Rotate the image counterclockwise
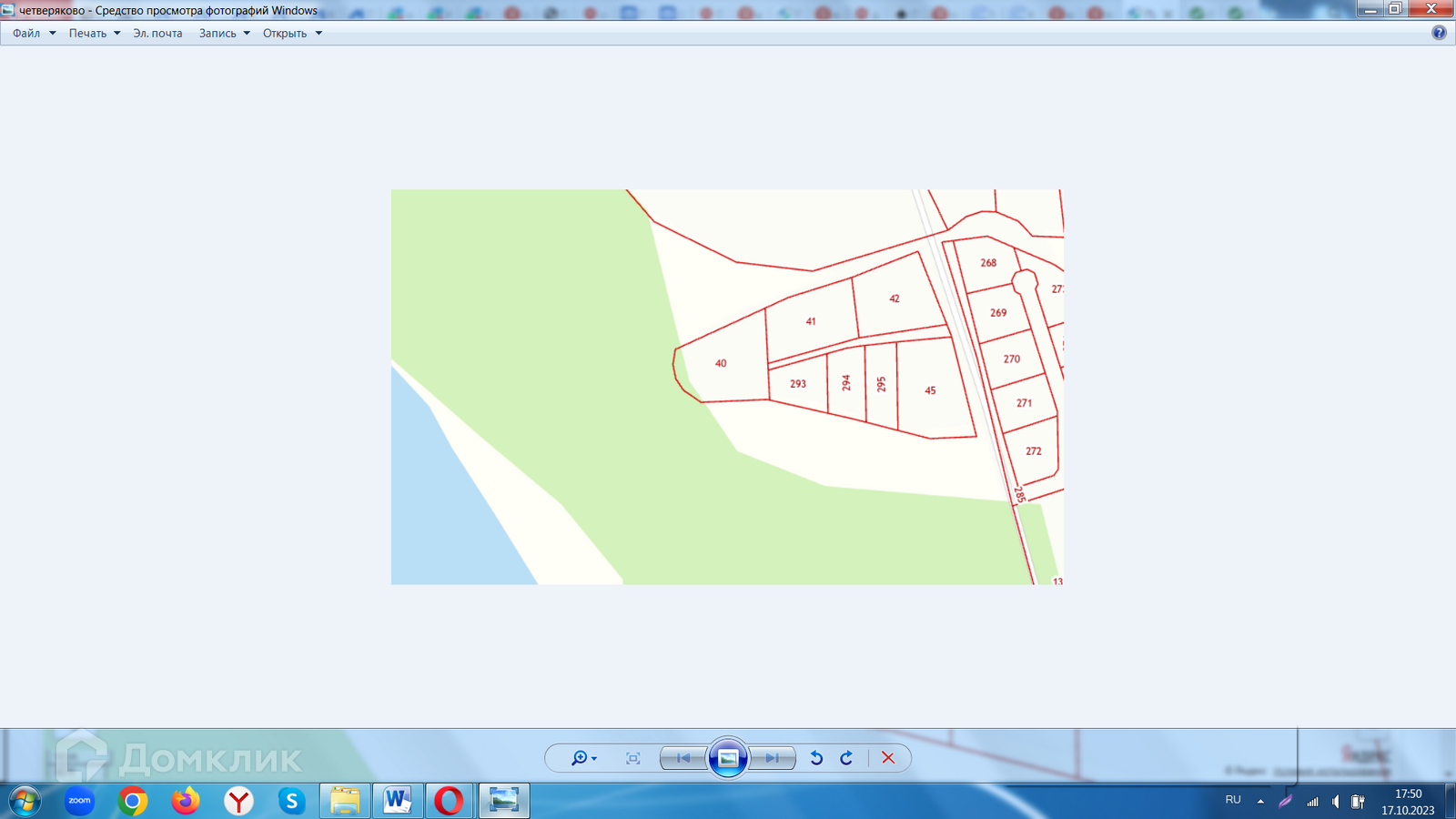The height and width of the screenshot is (819, 1456). [x=816, y=758]
